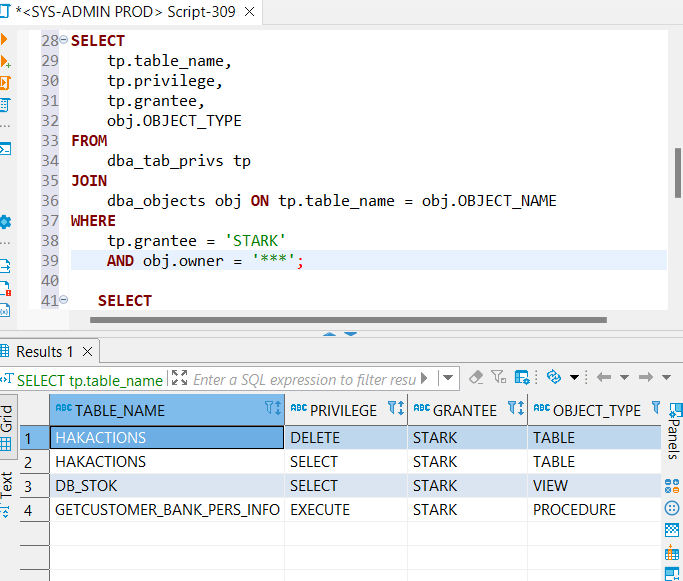Open the filter history dropdown arrow
The height and width of the screenshot is (581, 683).
pos(448,379)
